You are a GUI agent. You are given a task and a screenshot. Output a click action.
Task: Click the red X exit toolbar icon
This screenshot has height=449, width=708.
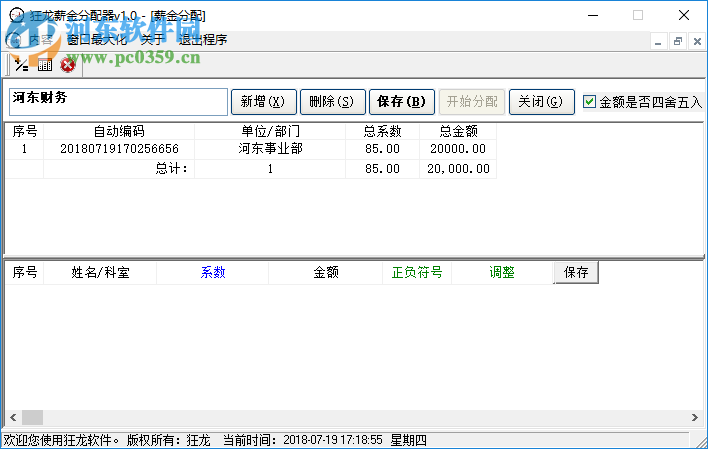coord(68,65)
